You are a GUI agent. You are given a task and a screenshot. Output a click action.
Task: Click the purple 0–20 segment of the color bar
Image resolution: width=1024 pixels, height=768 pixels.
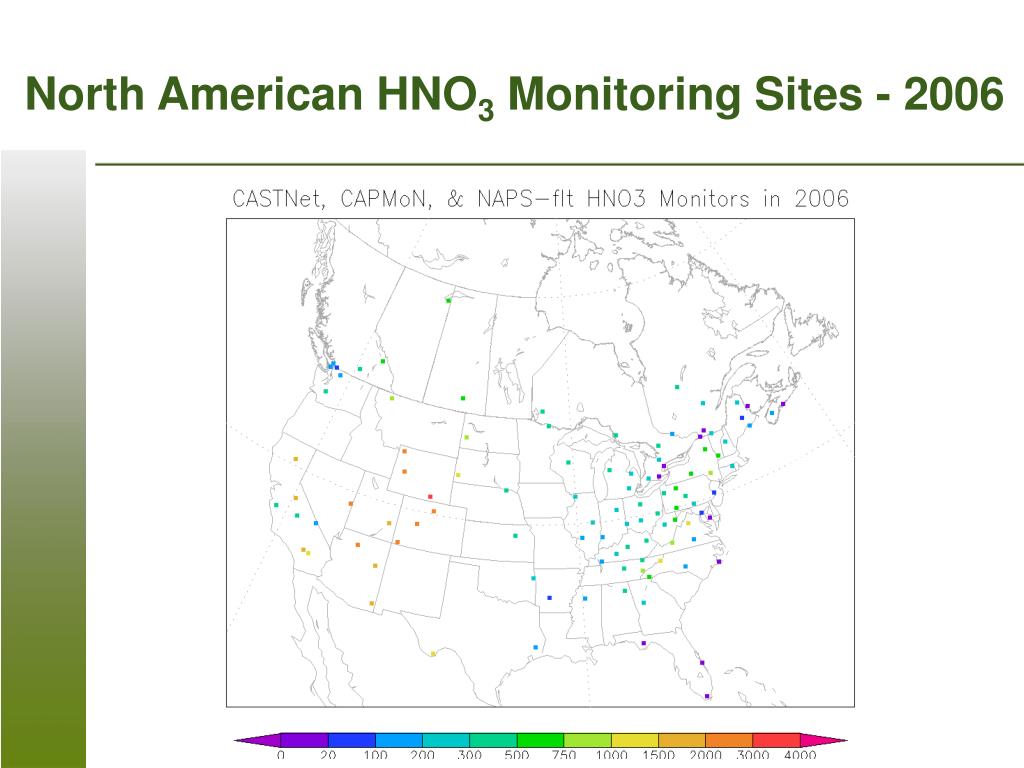tap(304, 740)
